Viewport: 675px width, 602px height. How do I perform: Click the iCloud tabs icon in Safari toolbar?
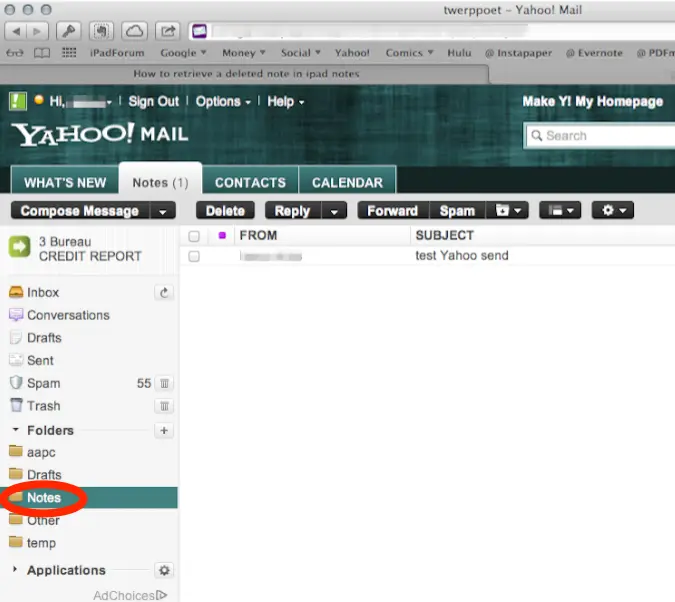(x=133, y=32)
